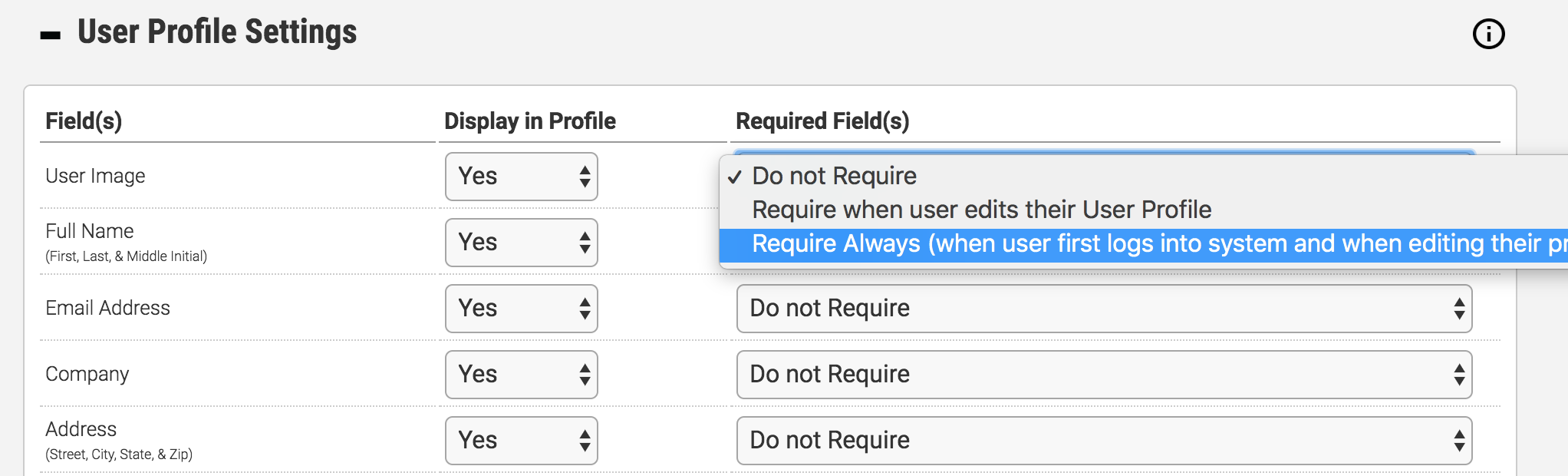Image resolution: width=1568 pixels, height=476 pixels.
Task: Open Email Address required field dropdown
Action: [1104, 309]
